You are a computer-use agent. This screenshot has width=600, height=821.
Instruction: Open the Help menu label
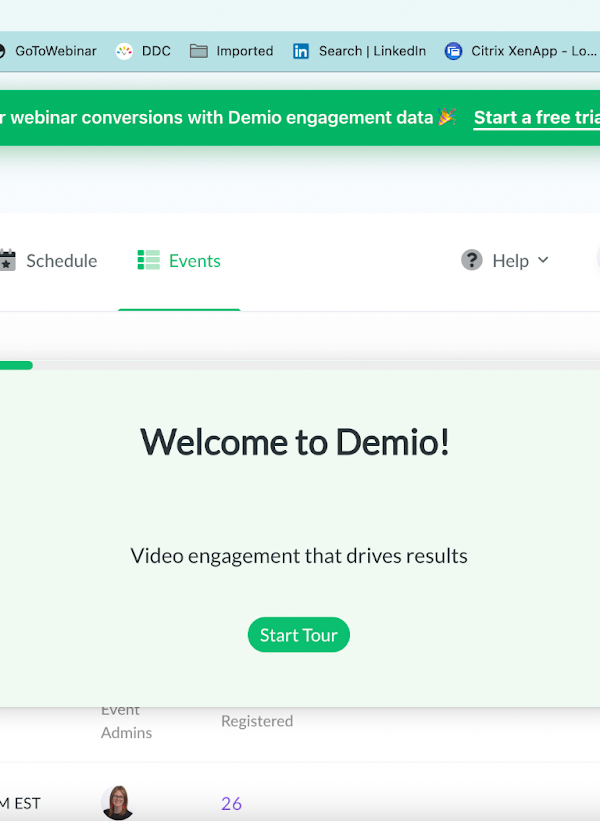pos(510,261)
